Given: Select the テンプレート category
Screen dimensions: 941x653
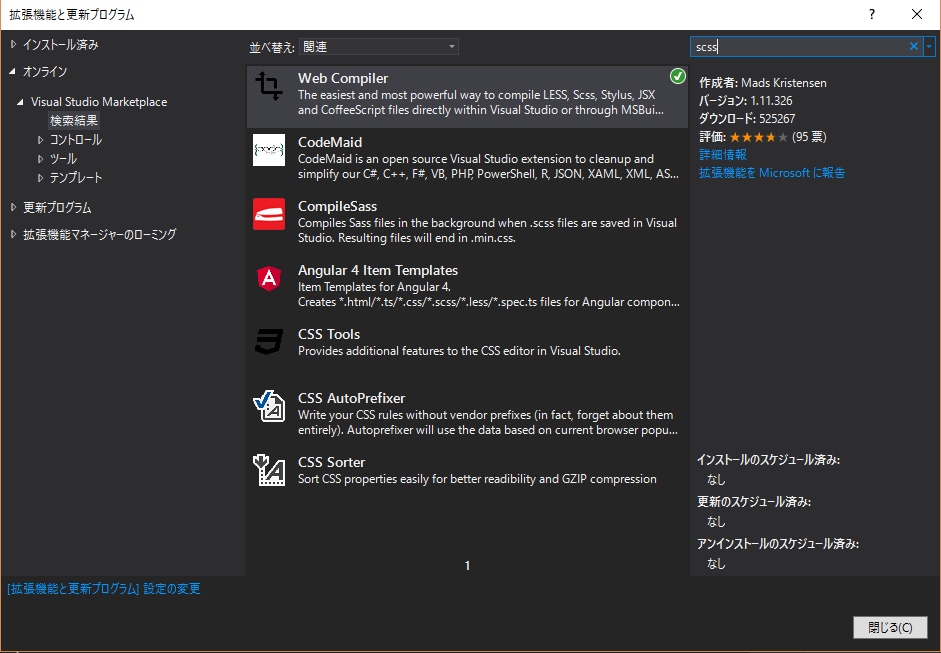Looking at the screenshot, I should pos(76,178).
